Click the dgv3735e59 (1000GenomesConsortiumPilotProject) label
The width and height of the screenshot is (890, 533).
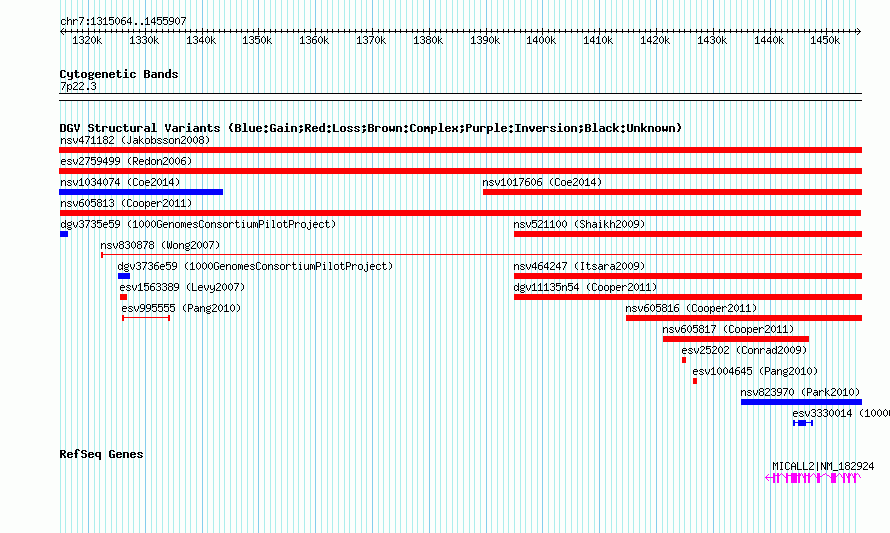198,224
